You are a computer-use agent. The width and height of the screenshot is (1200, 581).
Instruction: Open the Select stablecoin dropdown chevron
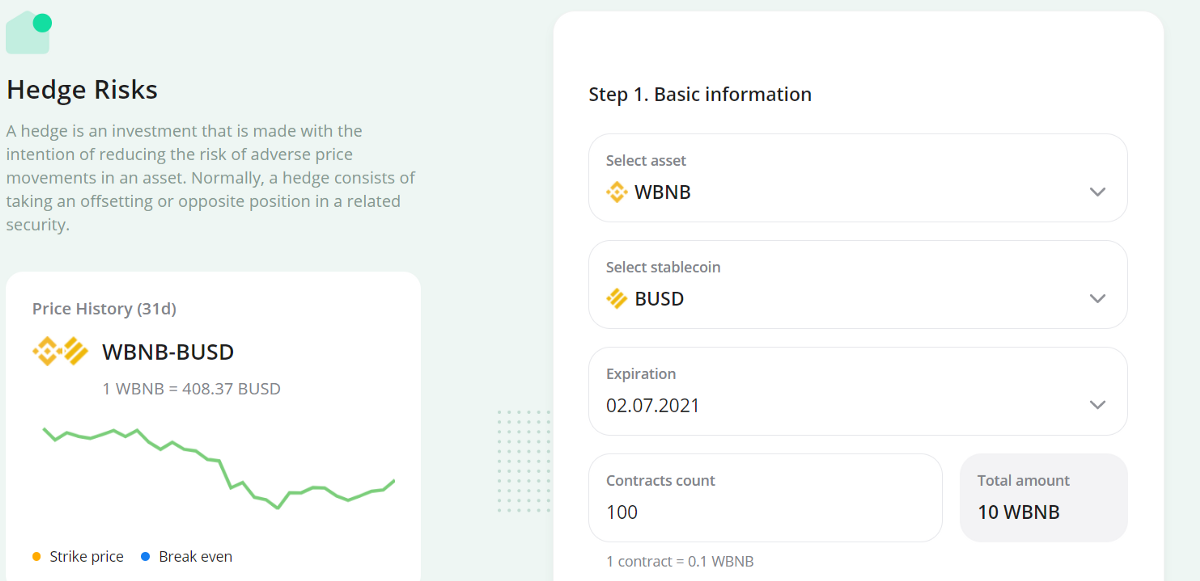1097,299
